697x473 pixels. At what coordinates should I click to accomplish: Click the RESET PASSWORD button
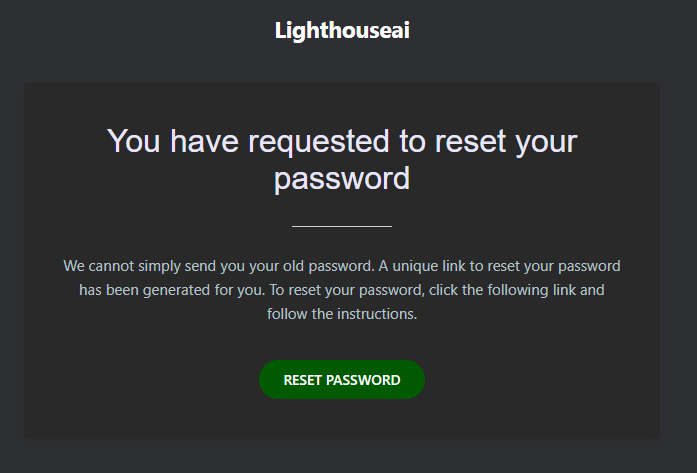click(342, 380)
